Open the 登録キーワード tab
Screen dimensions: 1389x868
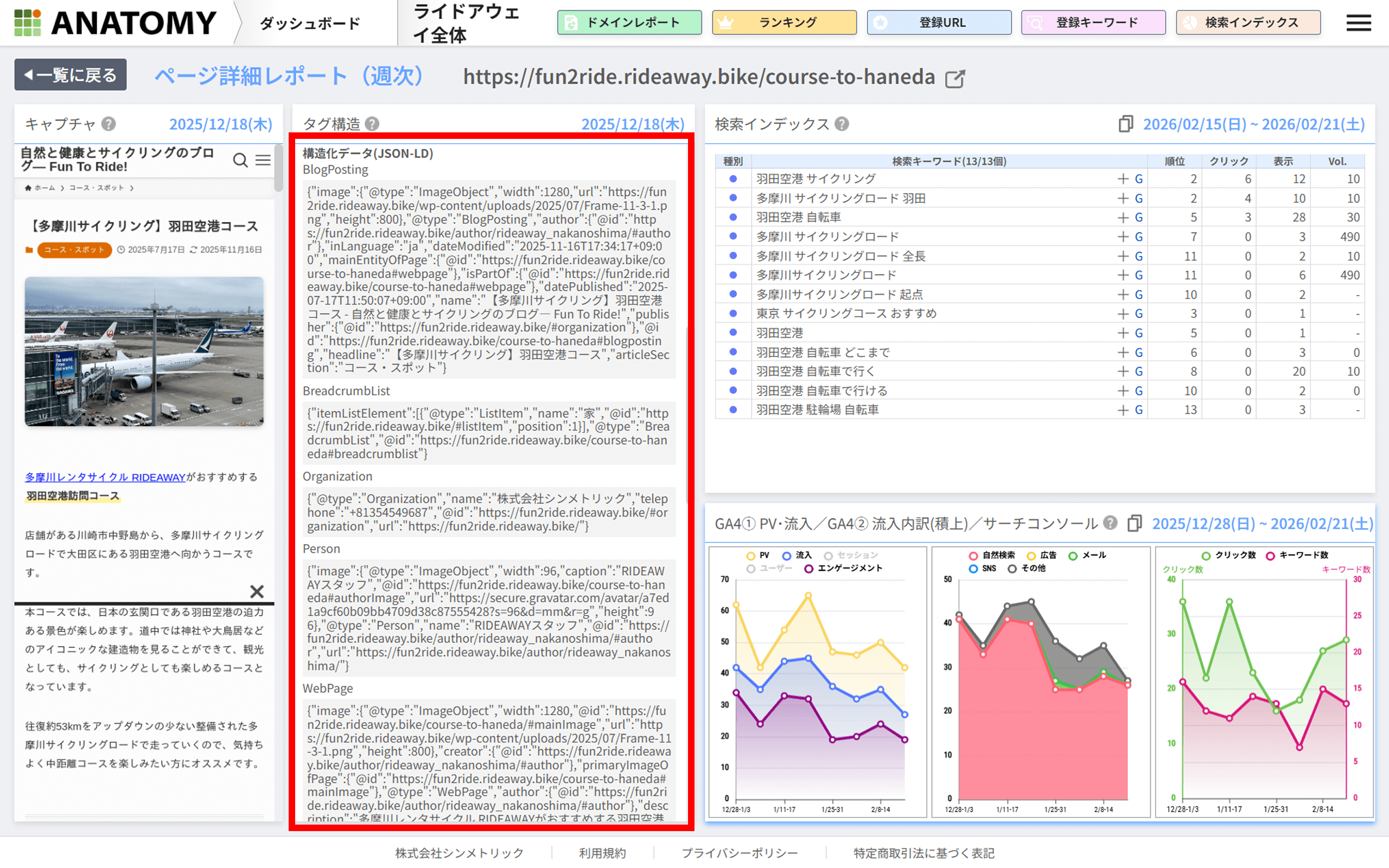point(1093,23)
